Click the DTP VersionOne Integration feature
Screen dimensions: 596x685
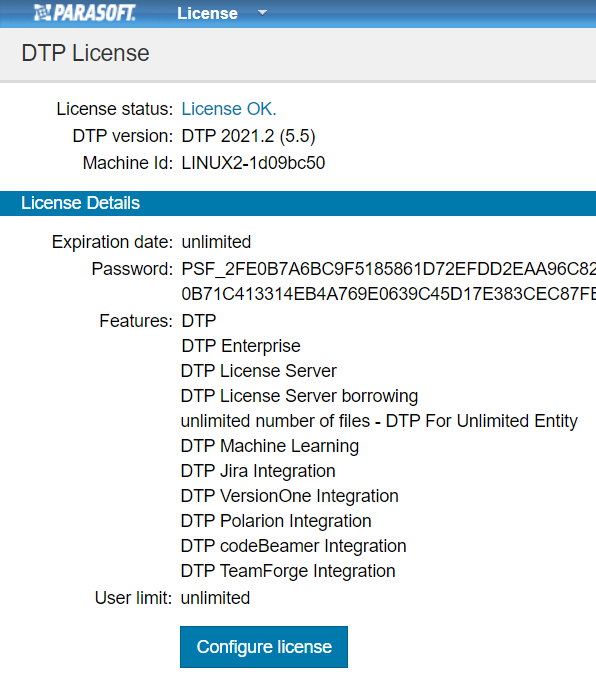point(289,496)
